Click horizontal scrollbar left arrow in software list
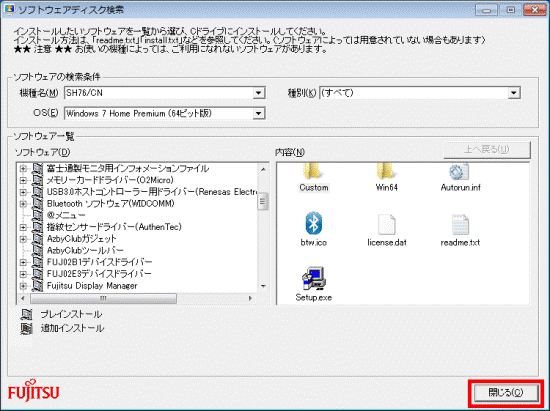The height and width of the screenshot is (411, 550). (23, 298)
